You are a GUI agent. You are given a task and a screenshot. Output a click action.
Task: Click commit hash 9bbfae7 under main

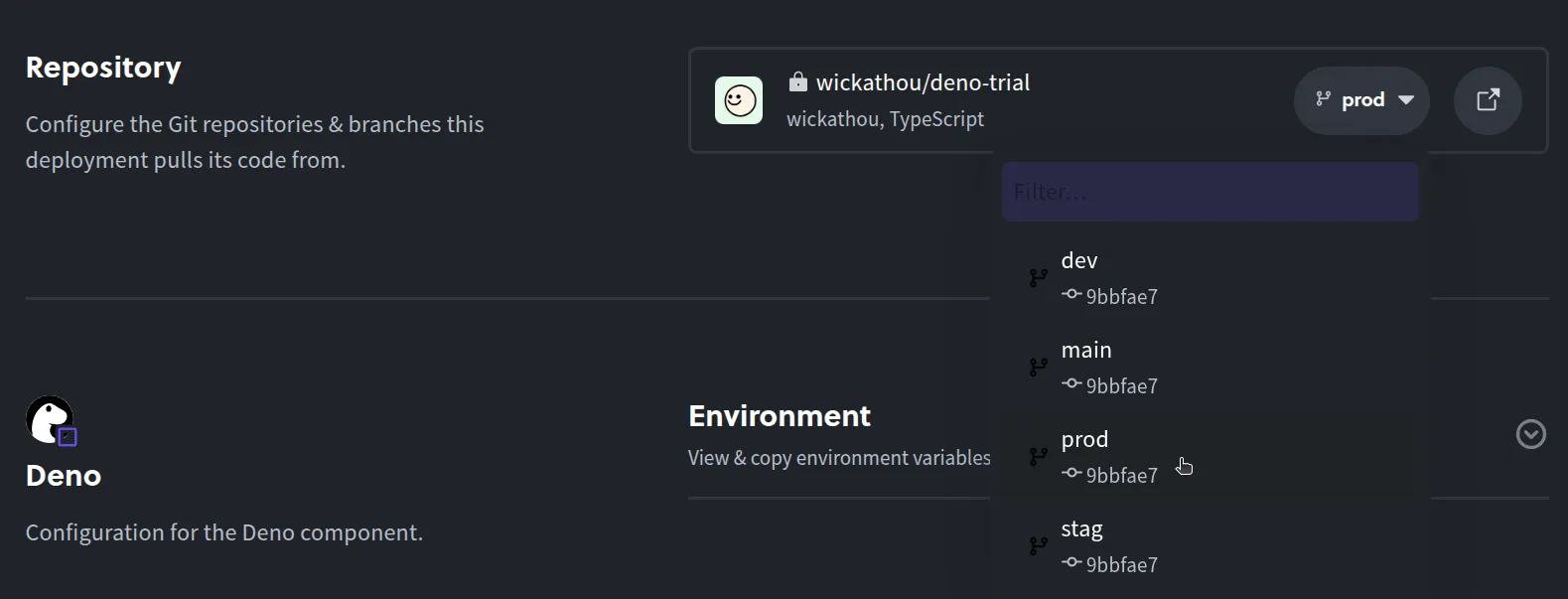(1121, 386)
